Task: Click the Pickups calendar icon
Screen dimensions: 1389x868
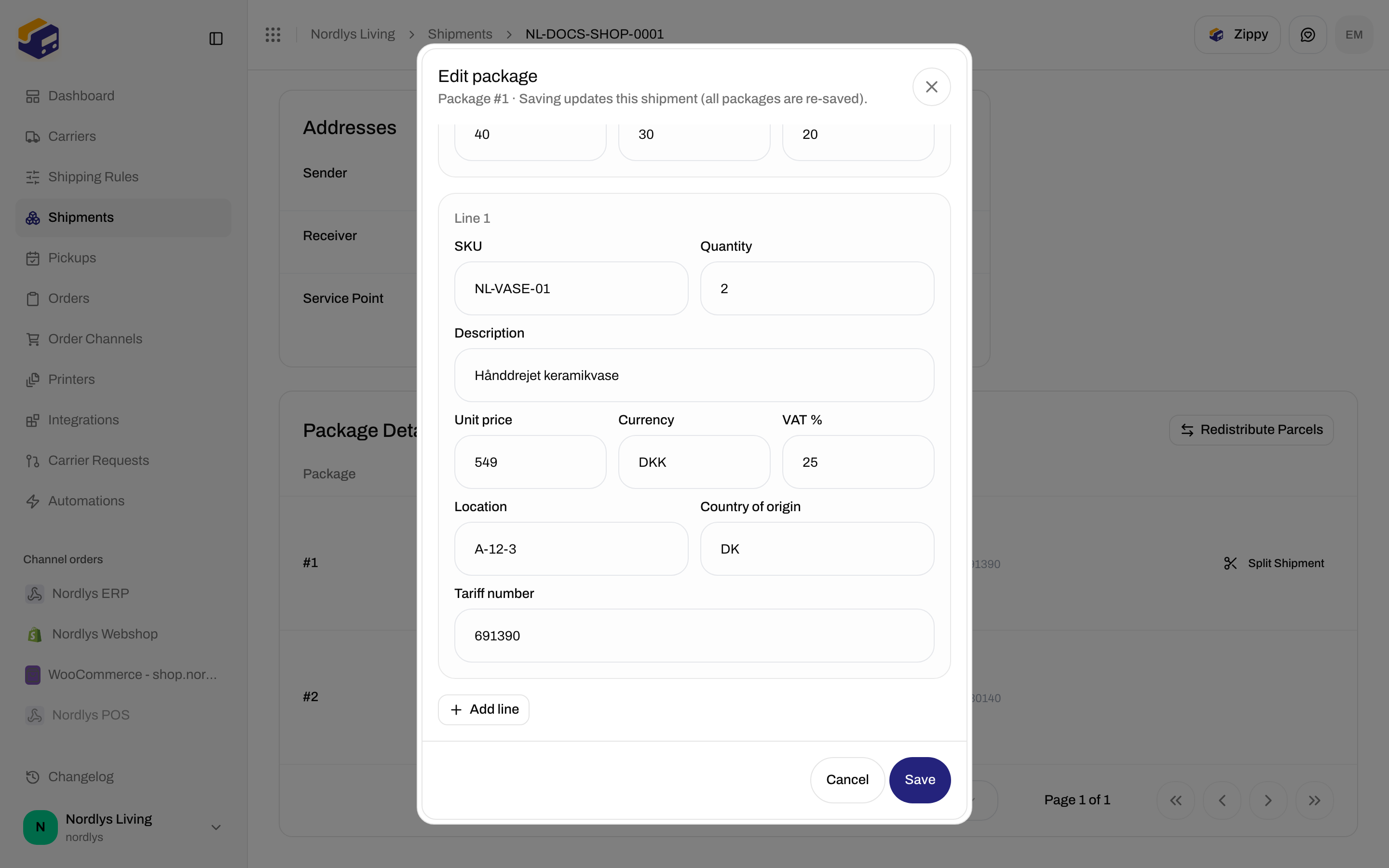Action: [x=33, y=258]
